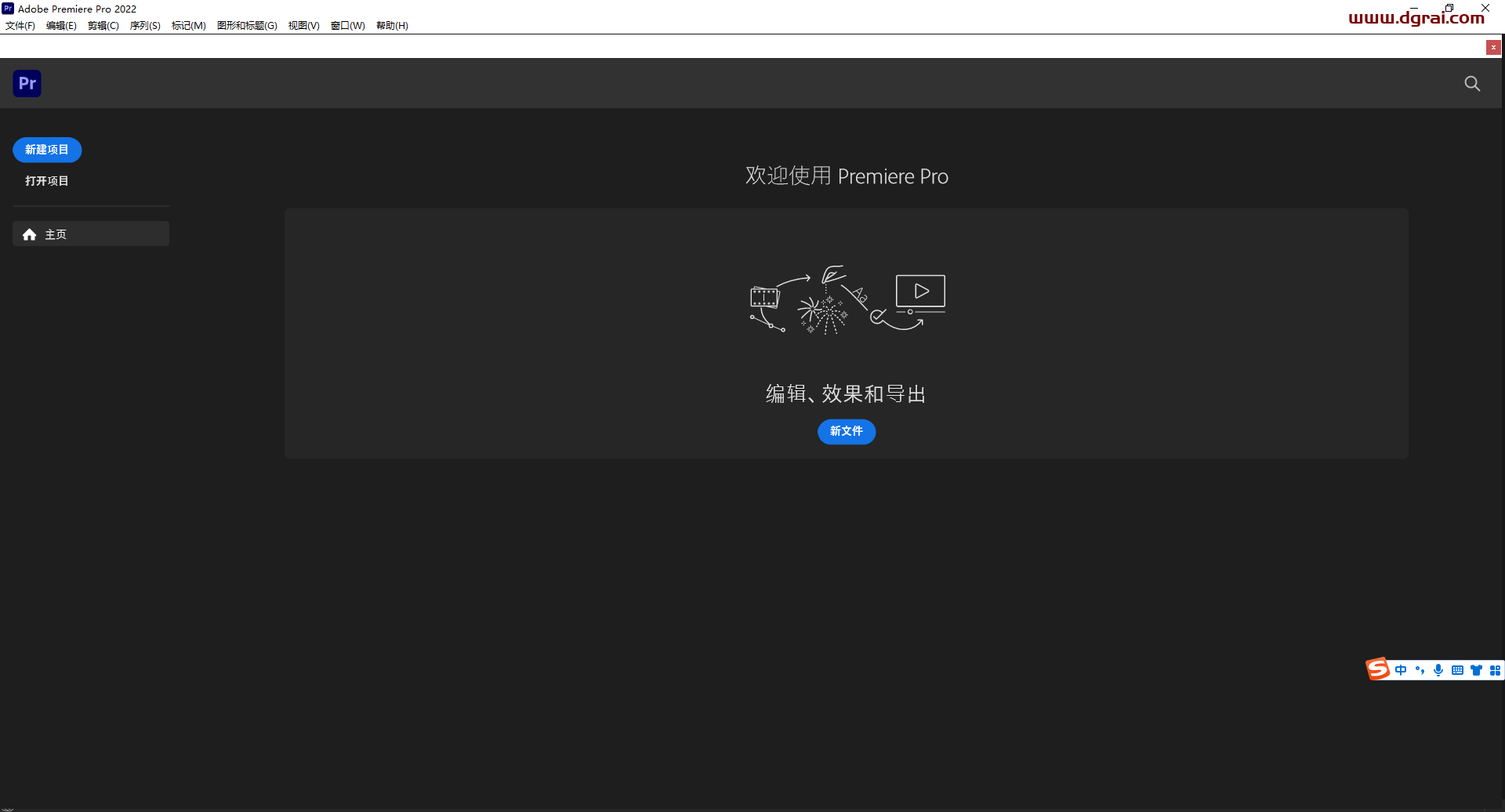1505x812 pixels.
Task: Open the 窗口(W) menu
Action: [x=347, y=26]
